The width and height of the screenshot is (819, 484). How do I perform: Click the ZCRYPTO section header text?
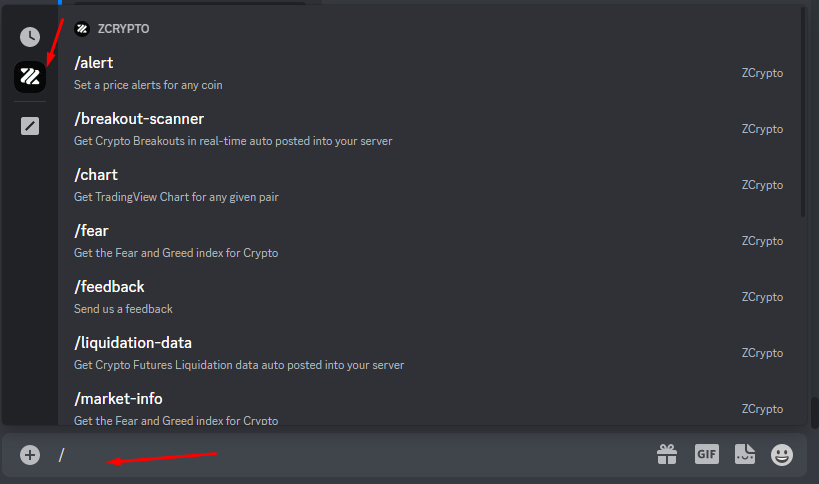click(x=124, y=29)
